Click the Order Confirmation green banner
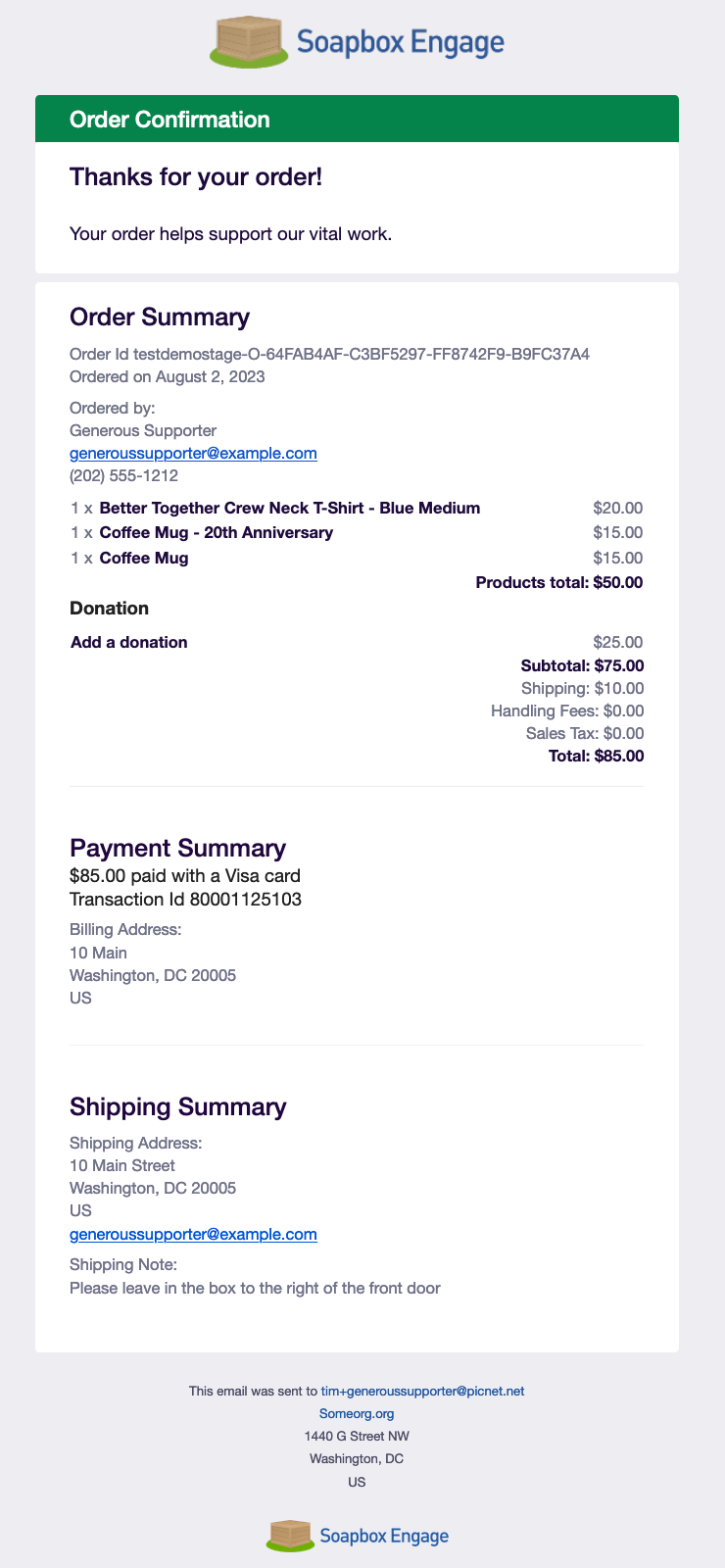The height and width of the screenshot is (1568, 725). [357, 119]
